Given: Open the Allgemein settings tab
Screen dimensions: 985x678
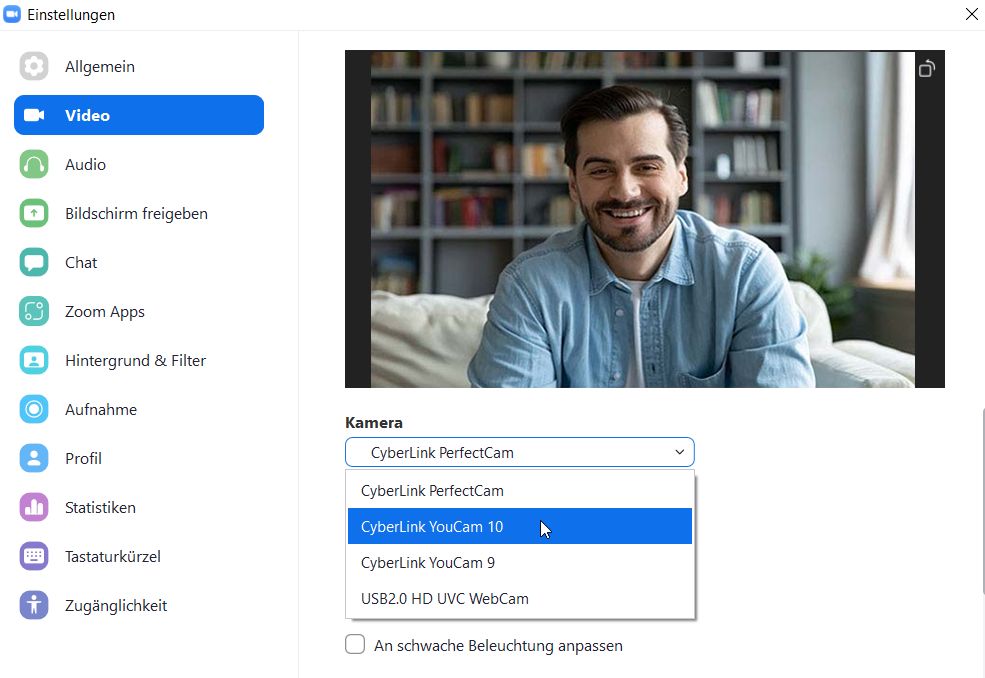Looking at the screenshot, I should [139, 66].
